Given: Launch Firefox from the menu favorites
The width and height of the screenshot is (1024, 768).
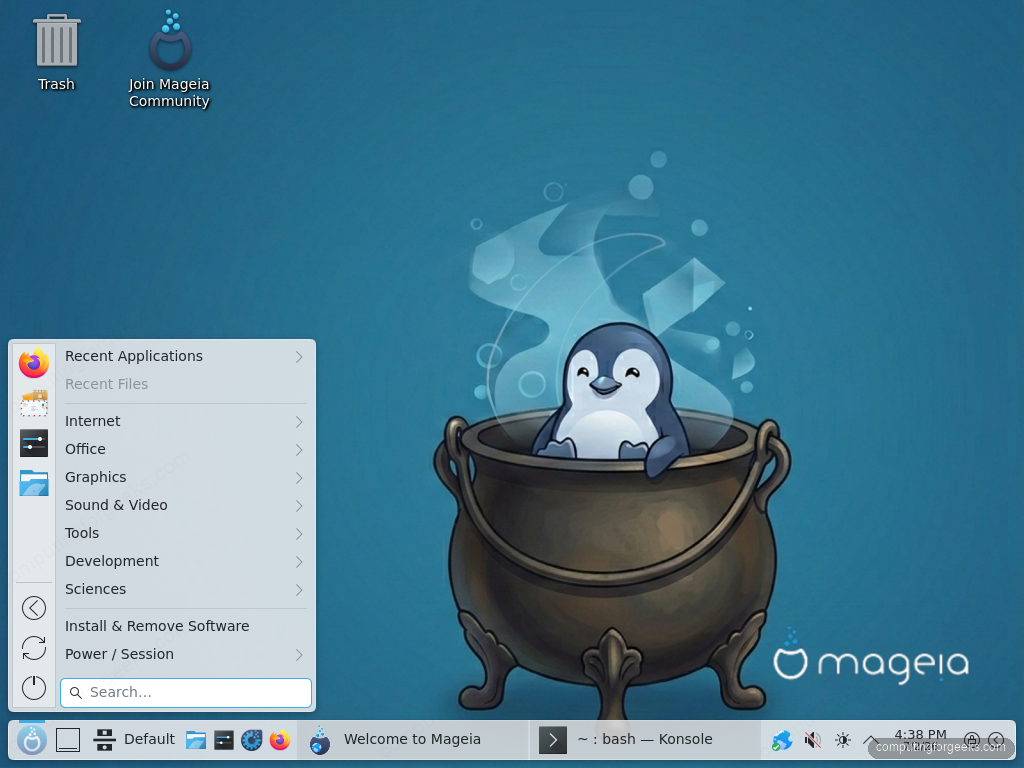Looking at the screenshot, I should pos(33,363).
